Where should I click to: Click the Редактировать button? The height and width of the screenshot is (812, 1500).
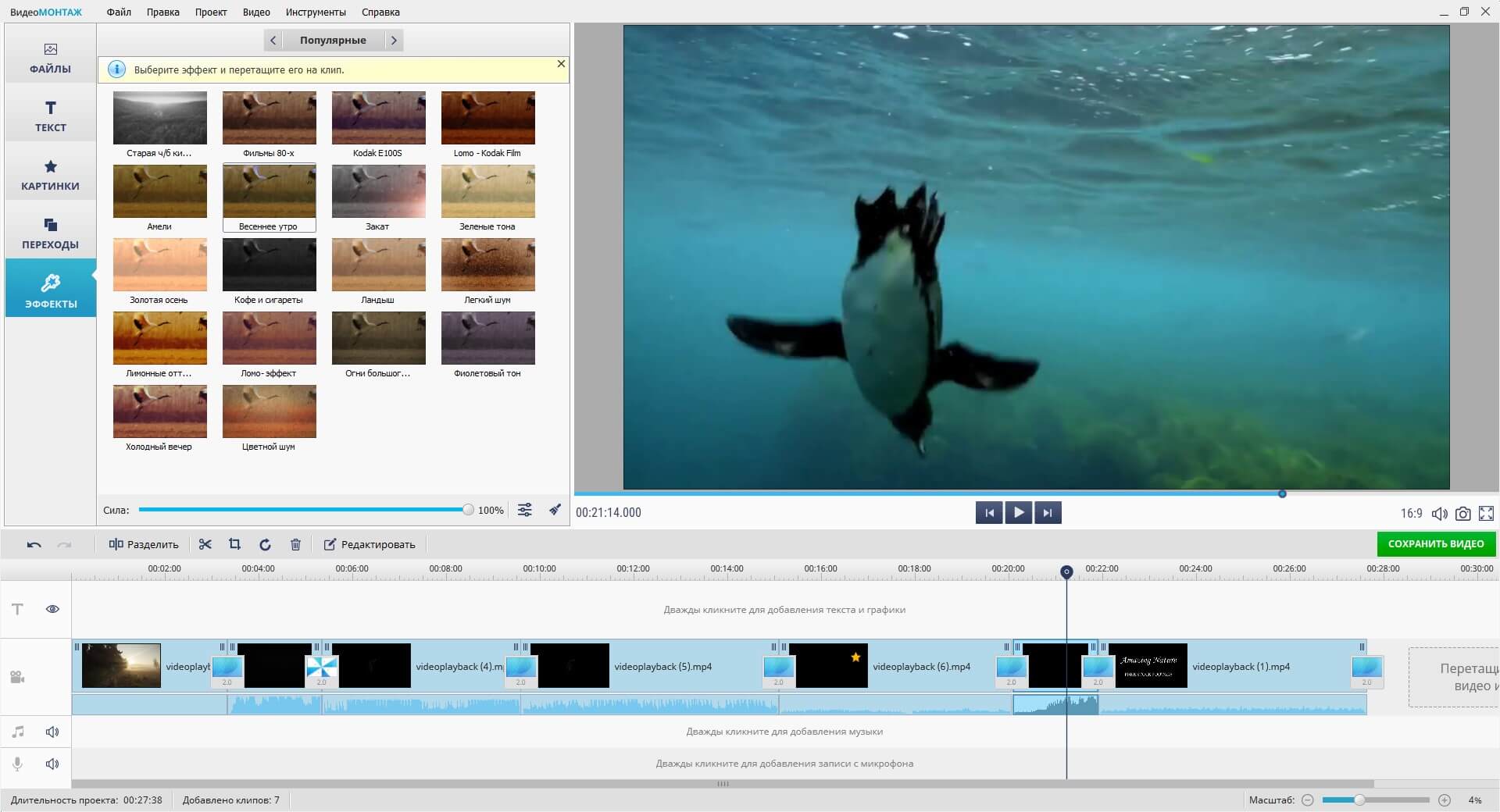coord(370,544)
